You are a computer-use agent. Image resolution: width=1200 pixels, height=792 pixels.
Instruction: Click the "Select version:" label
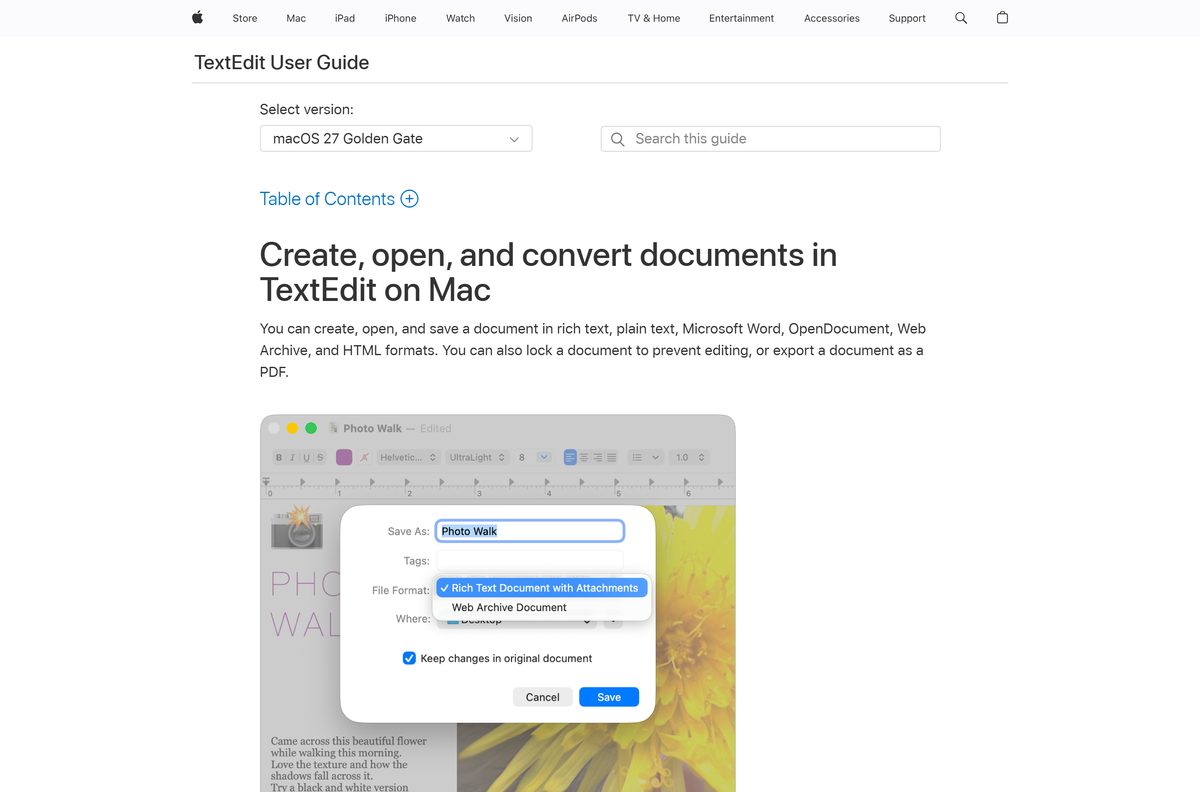point(307,110)
